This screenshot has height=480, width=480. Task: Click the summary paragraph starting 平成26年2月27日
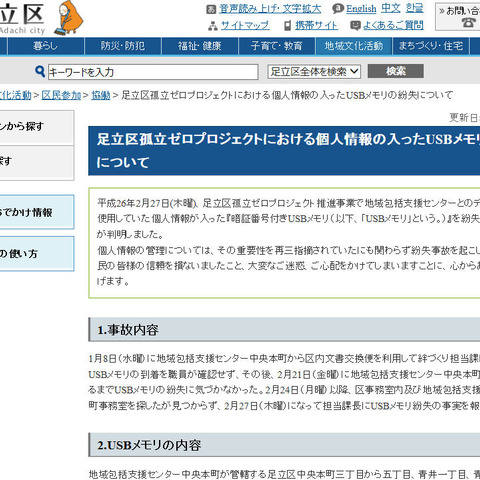tap(288, 242)
